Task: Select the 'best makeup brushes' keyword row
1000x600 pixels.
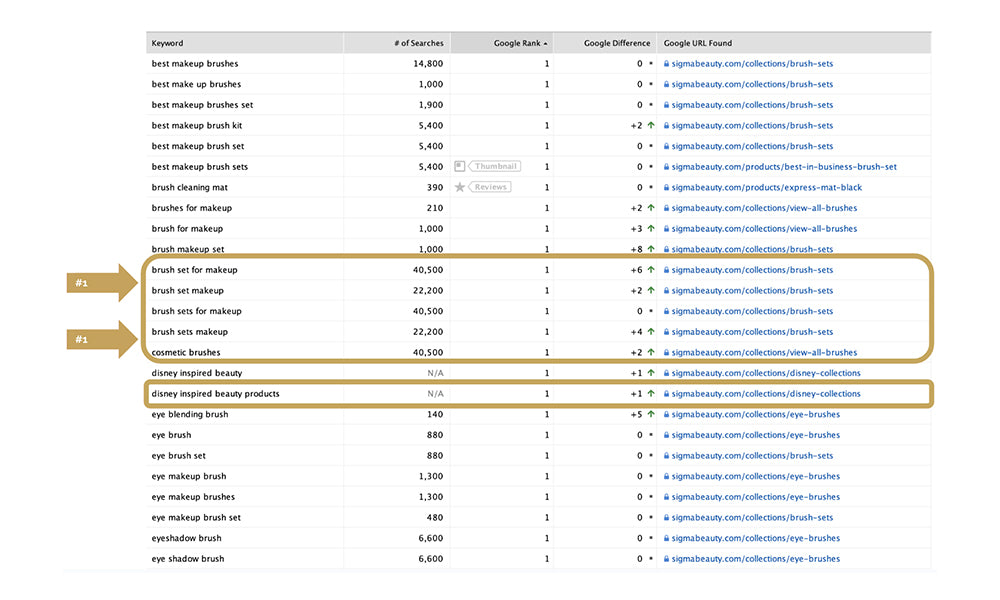Action: click(195, 64)
